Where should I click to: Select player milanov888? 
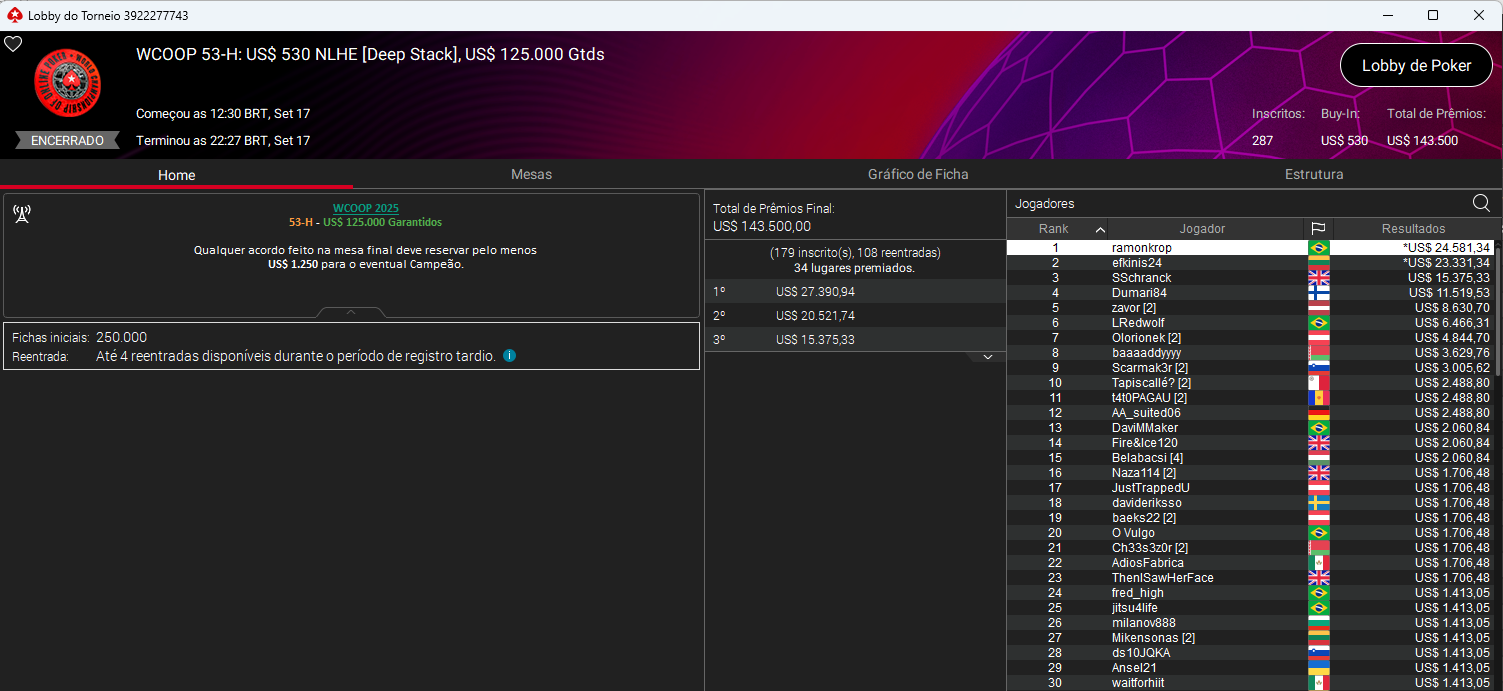[1143, 622]
